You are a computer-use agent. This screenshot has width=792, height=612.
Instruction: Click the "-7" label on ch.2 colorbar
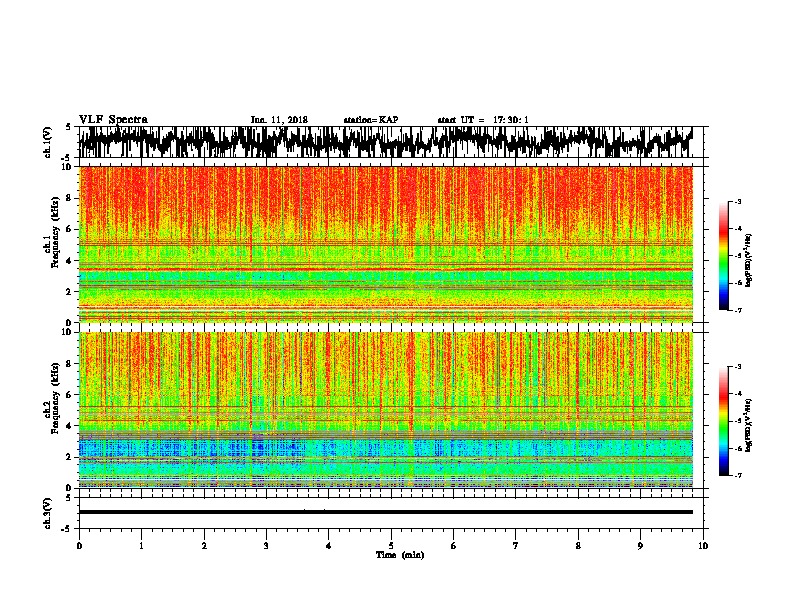pyautogui.click(x=737, y=476)
